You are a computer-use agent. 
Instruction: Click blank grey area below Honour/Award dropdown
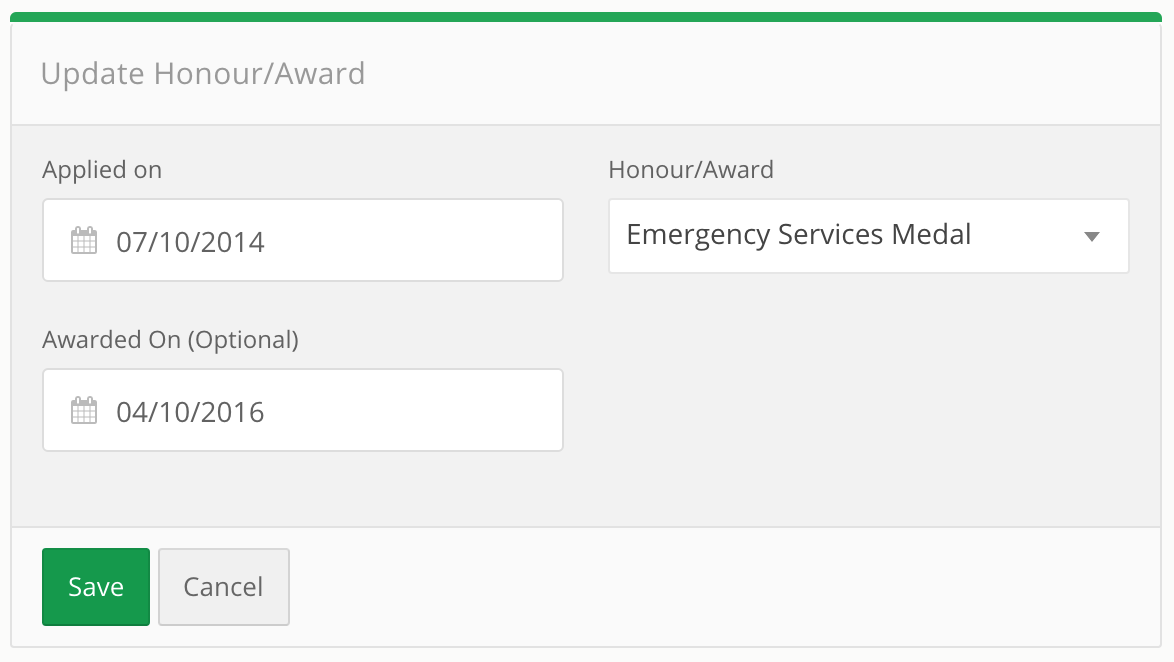tap(869, 397)
